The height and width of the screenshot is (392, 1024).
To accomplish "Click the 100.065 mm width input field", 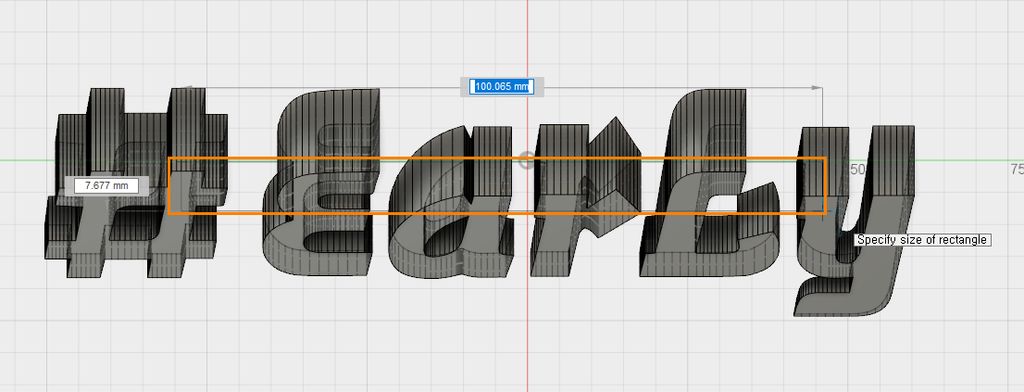I will coord(502,86).
